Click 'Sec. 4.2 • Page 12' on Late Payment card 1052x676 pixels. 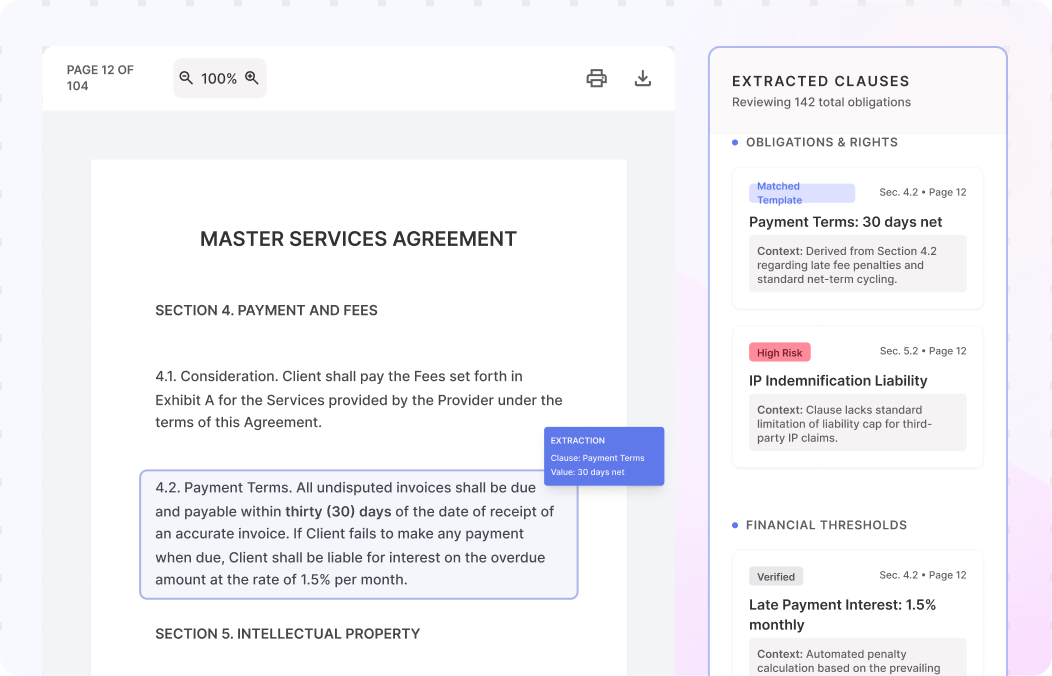click(923, 575)
